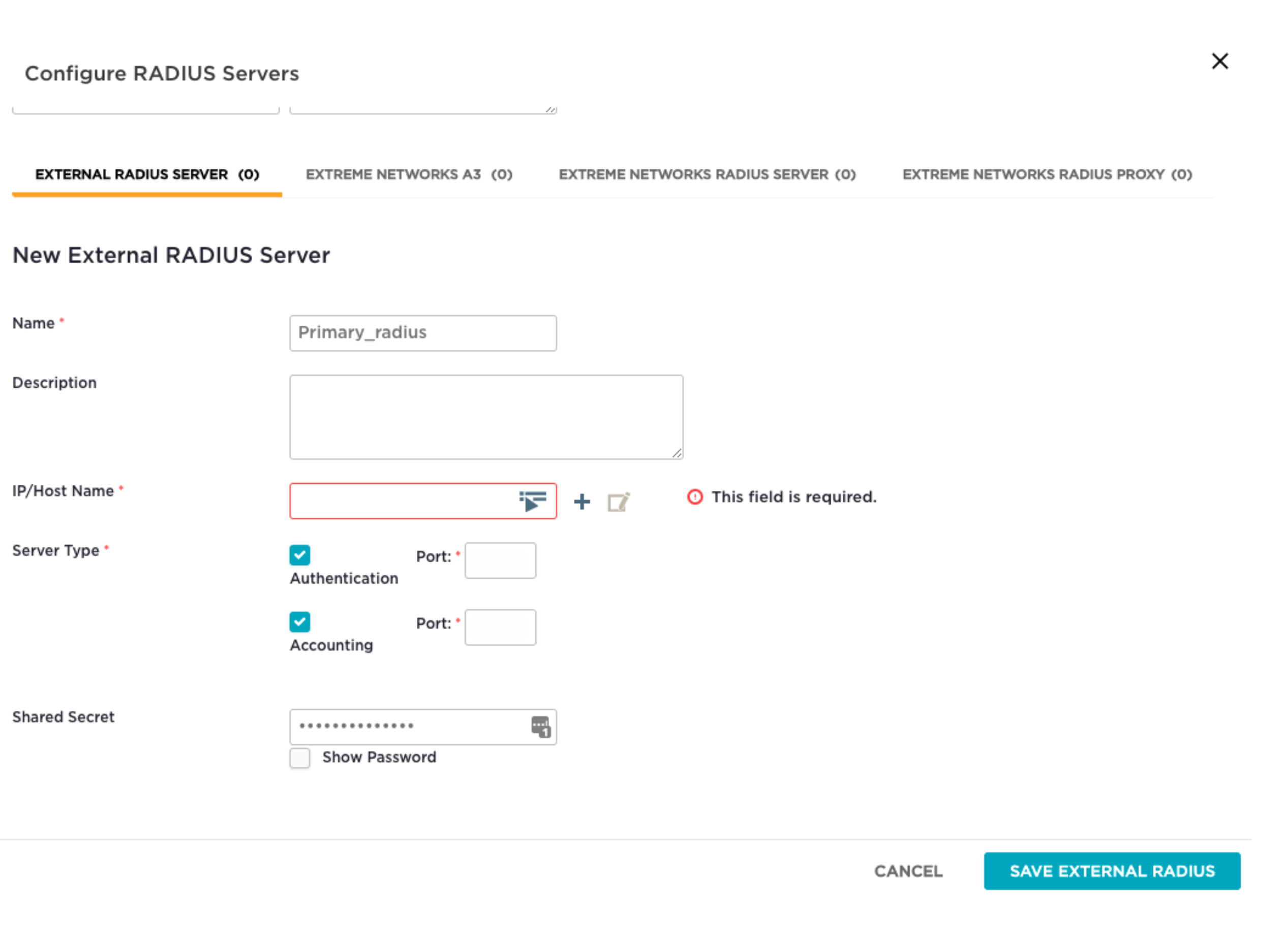Screen dimensions: 1288x931
Task: Click inside the Description text area
Action: (485, 416)
